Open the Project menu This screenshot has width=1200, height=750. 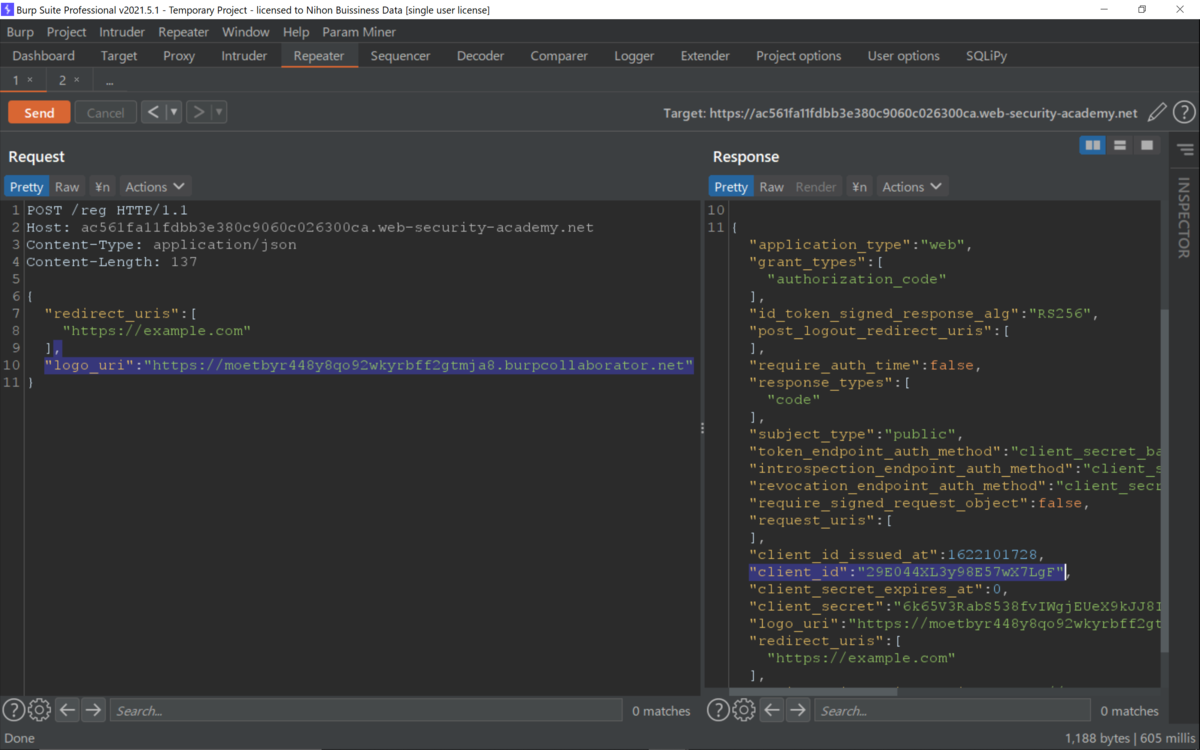66,32
